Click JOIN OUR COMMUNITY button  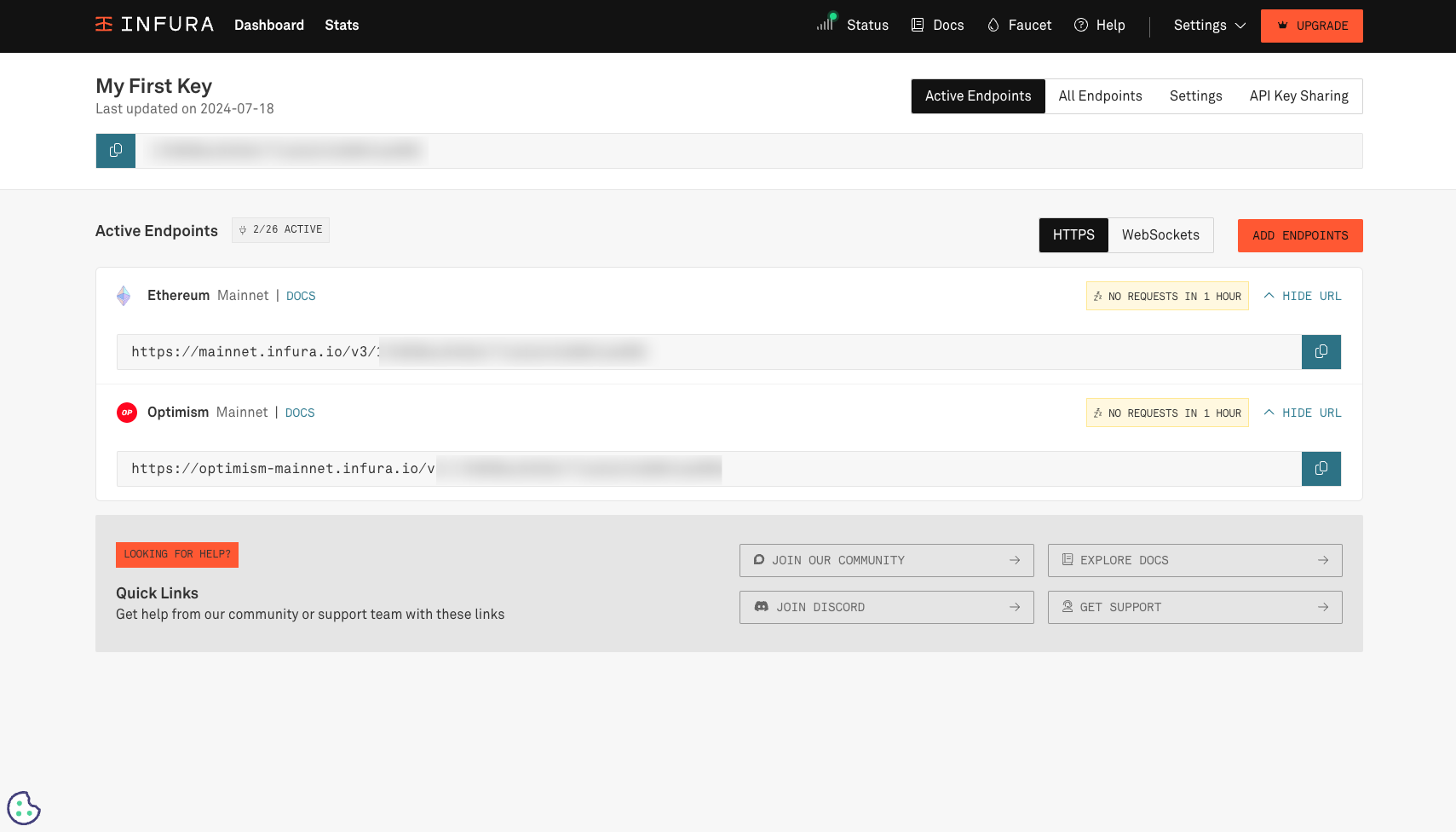point(887,560)
